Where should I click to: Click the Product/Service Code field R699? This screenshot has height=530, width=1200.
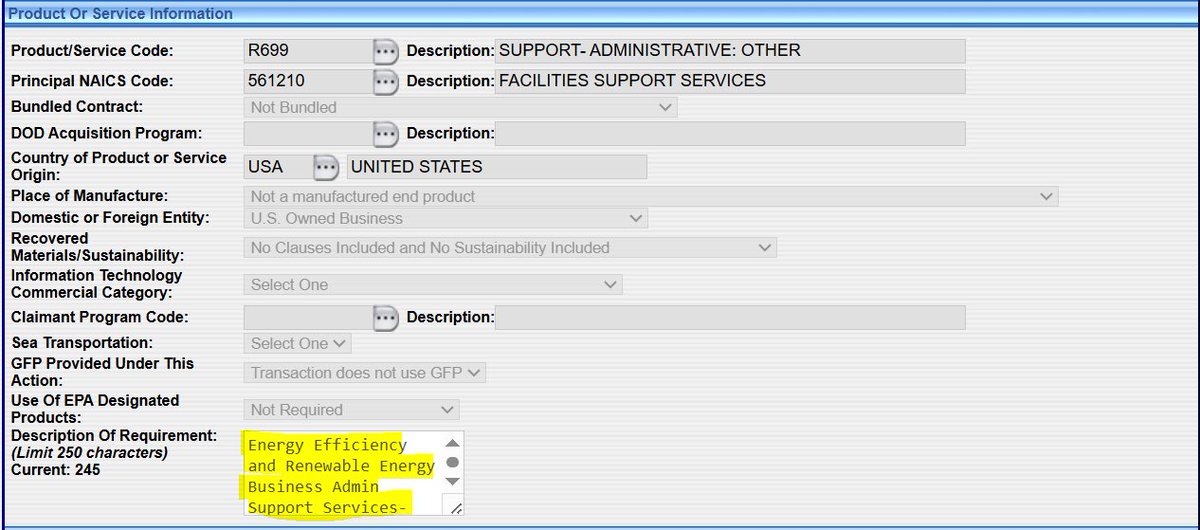[307, 52]
